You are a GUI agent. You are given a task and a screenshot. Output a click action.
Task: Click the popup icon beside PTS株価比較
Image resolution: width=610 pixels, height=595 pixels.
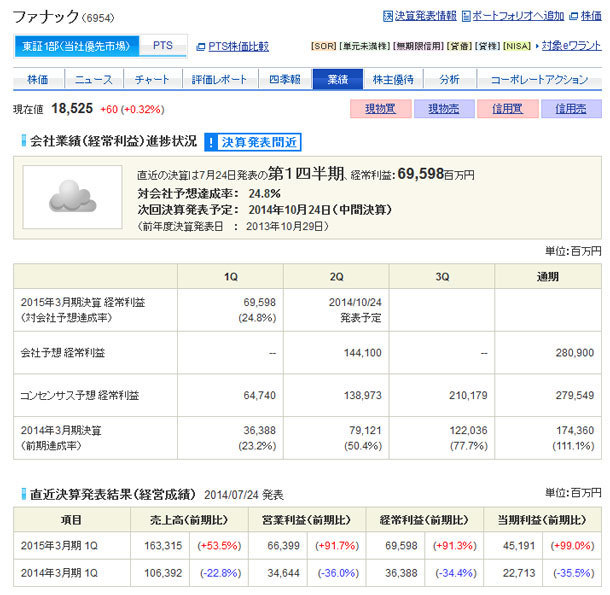(201, 47)
